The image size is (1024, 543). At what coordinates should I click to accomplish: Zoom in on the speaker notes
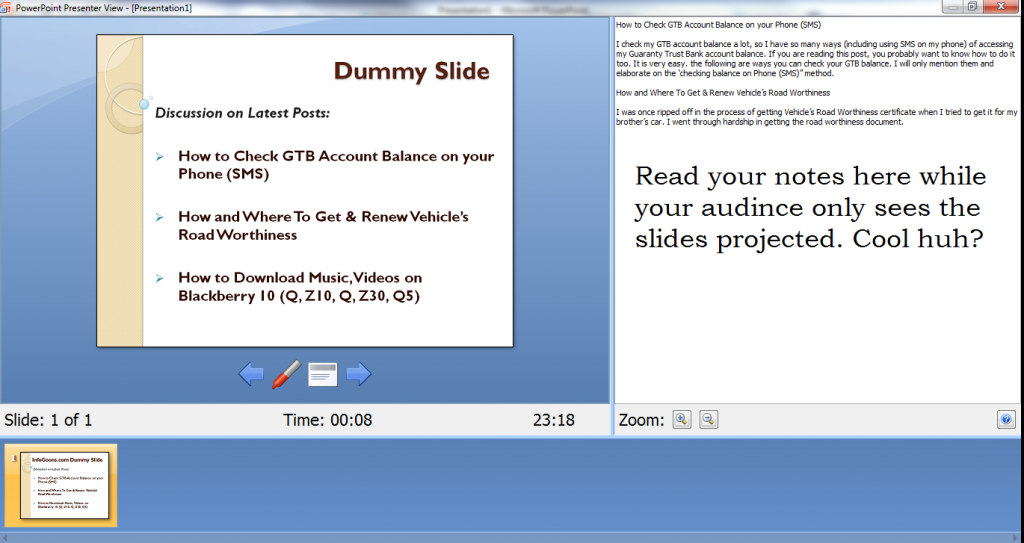click(682, 420)
